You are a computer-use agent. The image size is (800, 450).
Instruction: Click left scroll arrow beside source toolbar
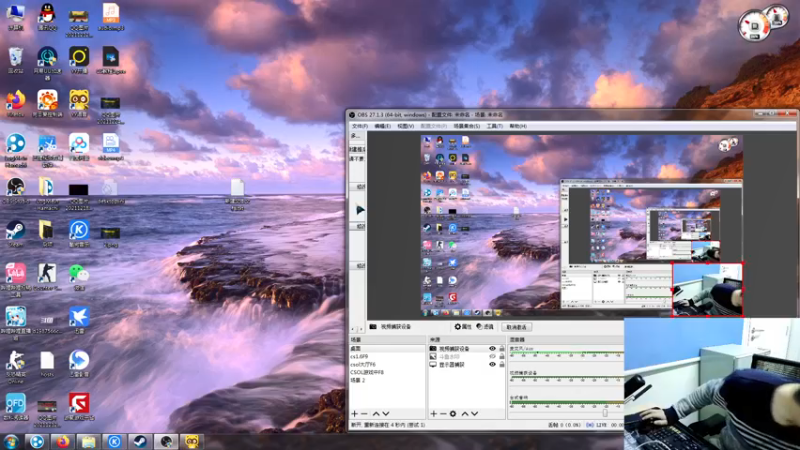point(353,329)
